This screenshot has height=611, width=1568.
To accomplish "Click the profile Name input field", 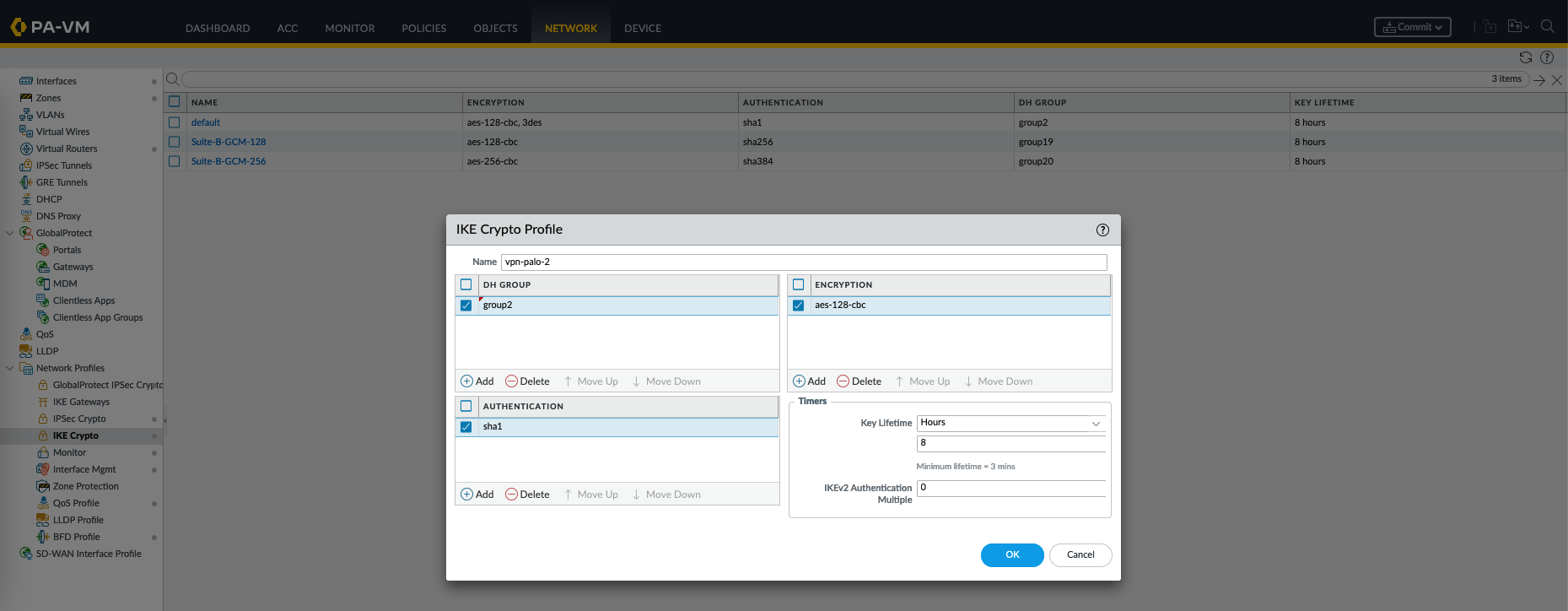I will point(803,262).
